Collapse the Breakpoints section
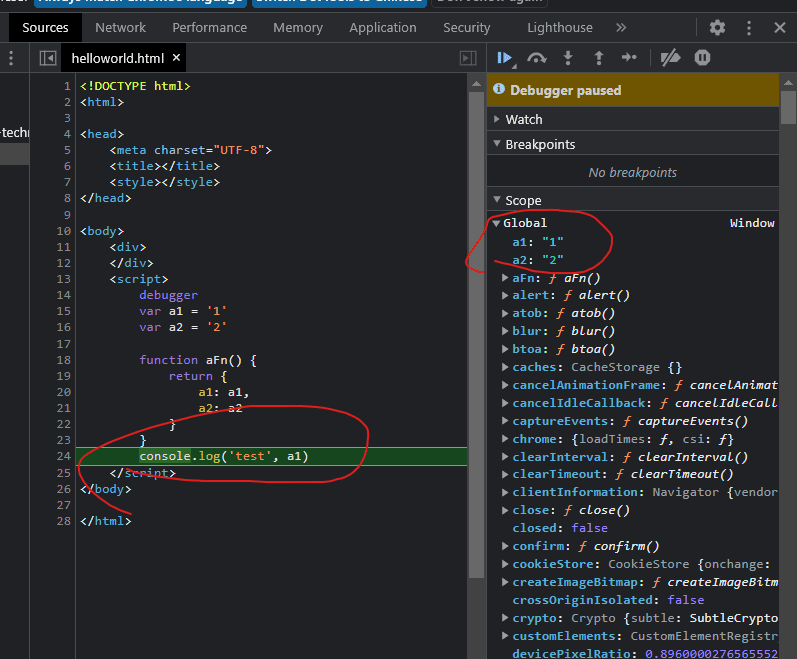Screen dimensions: 797x659 [540, 144]
